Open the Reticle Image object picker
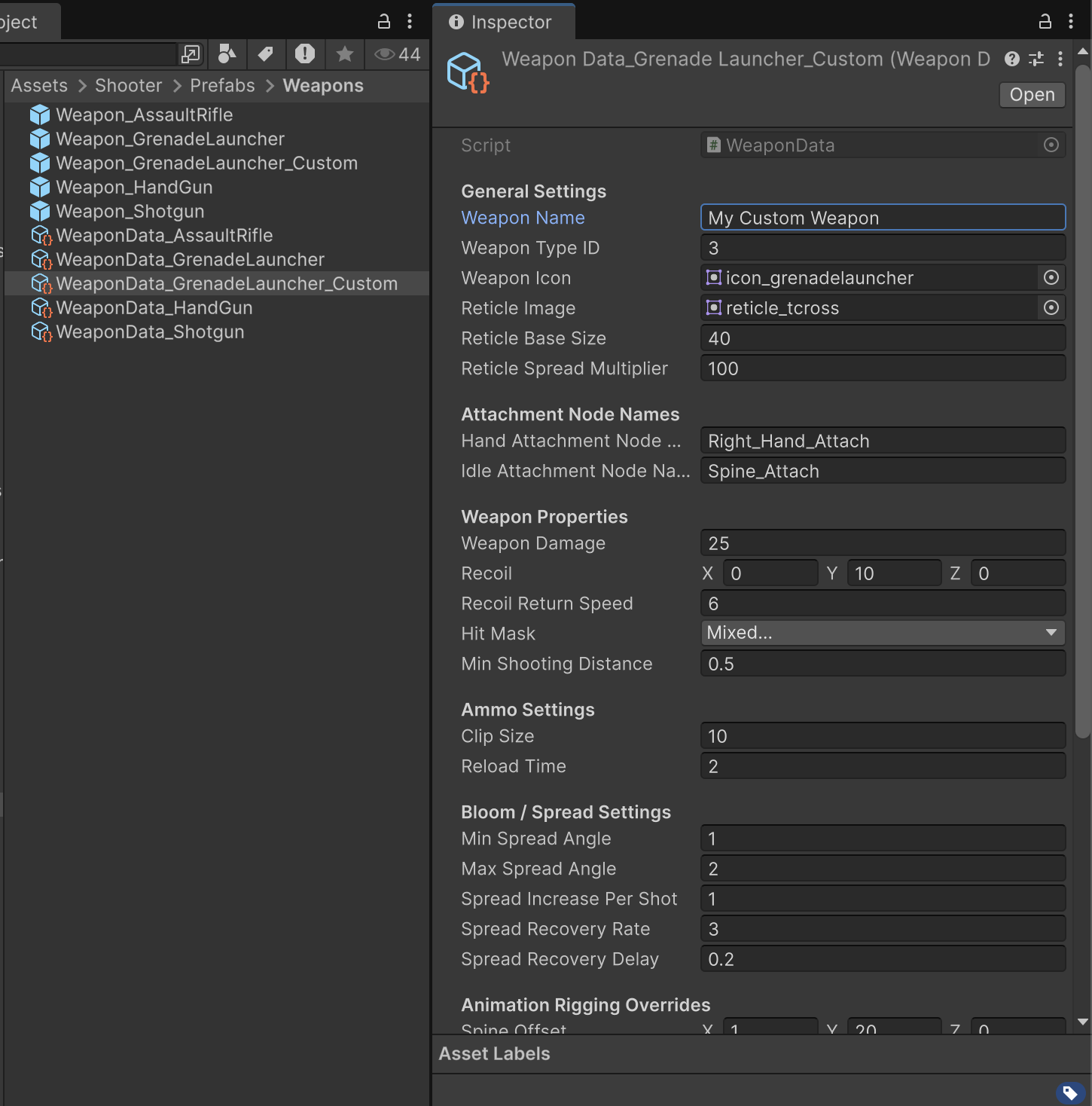The height and width of the screenshot is (1106, 1092). 1051,308
